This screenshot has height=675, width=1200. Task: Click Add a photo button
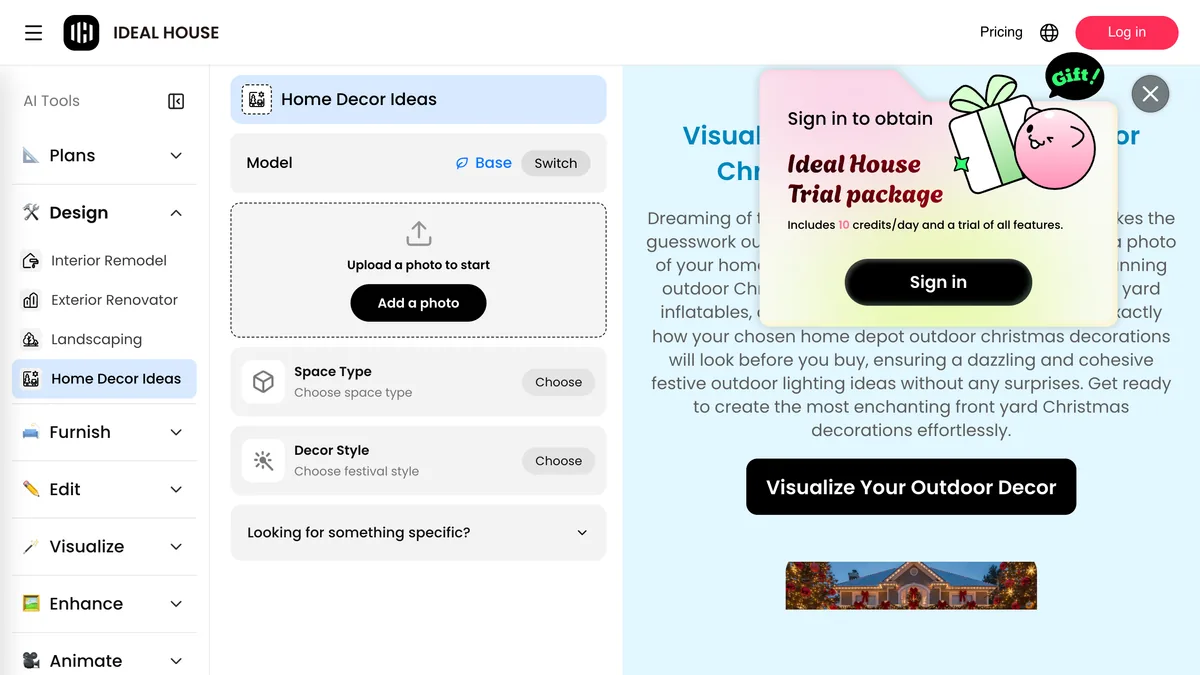pos(418,303)
